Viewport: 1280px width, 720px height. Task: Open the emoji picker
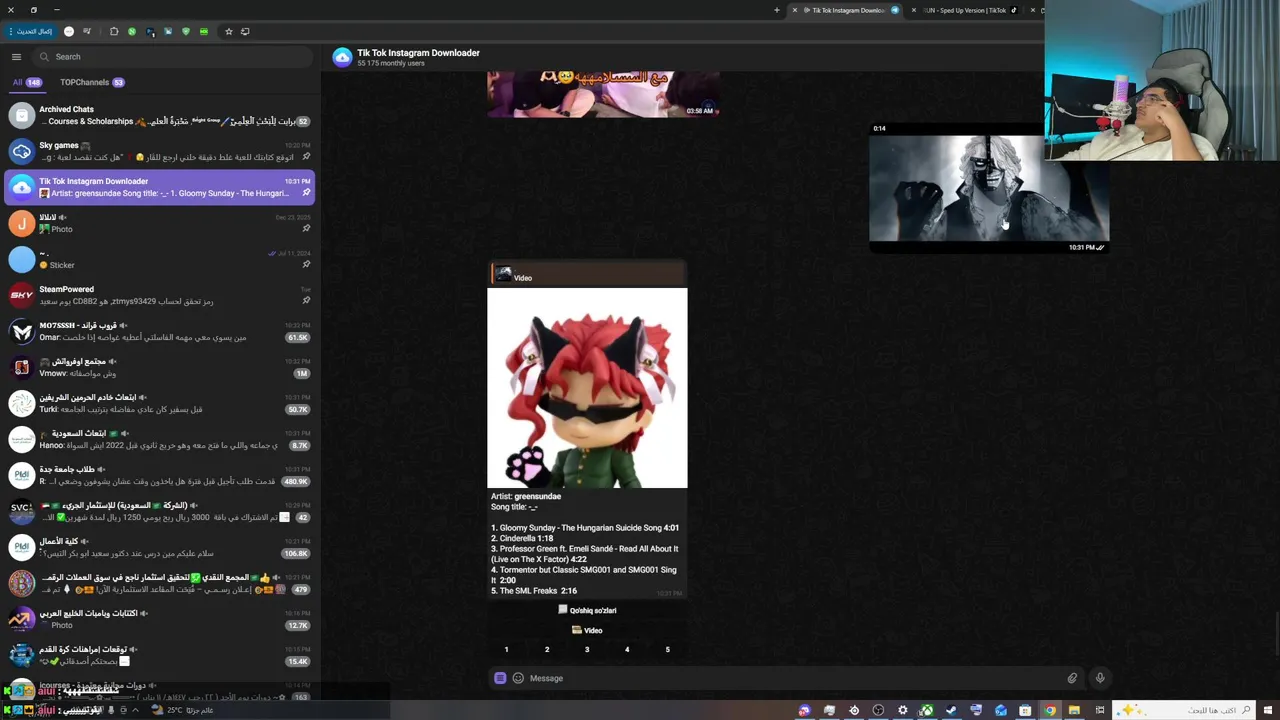pyautogui.click(x=518, y=678)
